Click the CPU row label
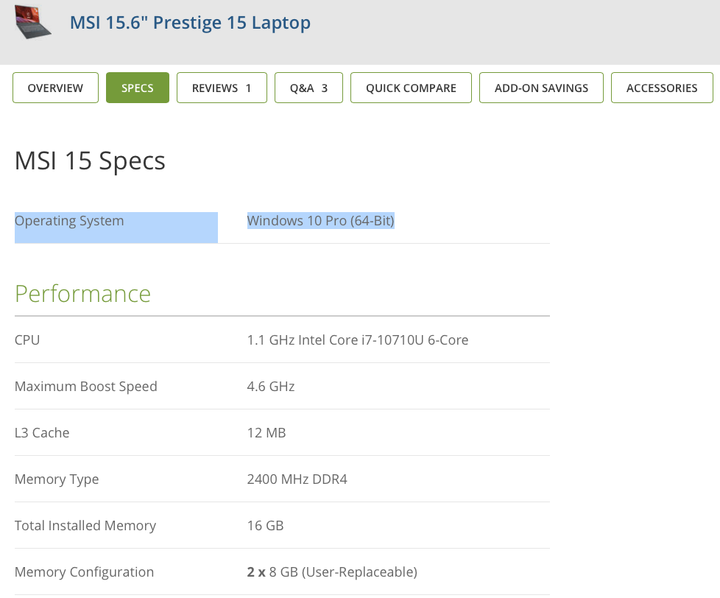The width and height of the screenshot is (720, 598). (27, 340)
